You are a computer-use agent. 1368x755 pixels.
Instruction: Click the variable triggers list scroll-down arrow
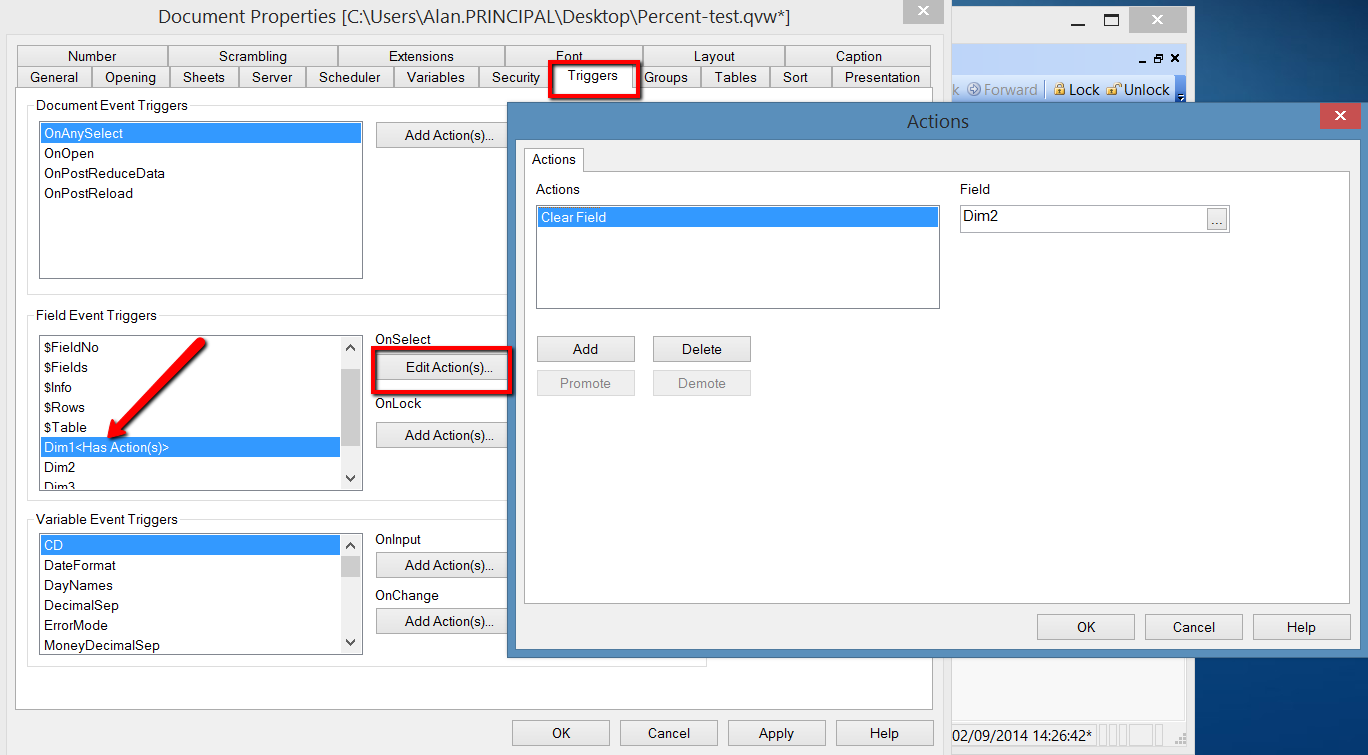(x=350, y=642)
